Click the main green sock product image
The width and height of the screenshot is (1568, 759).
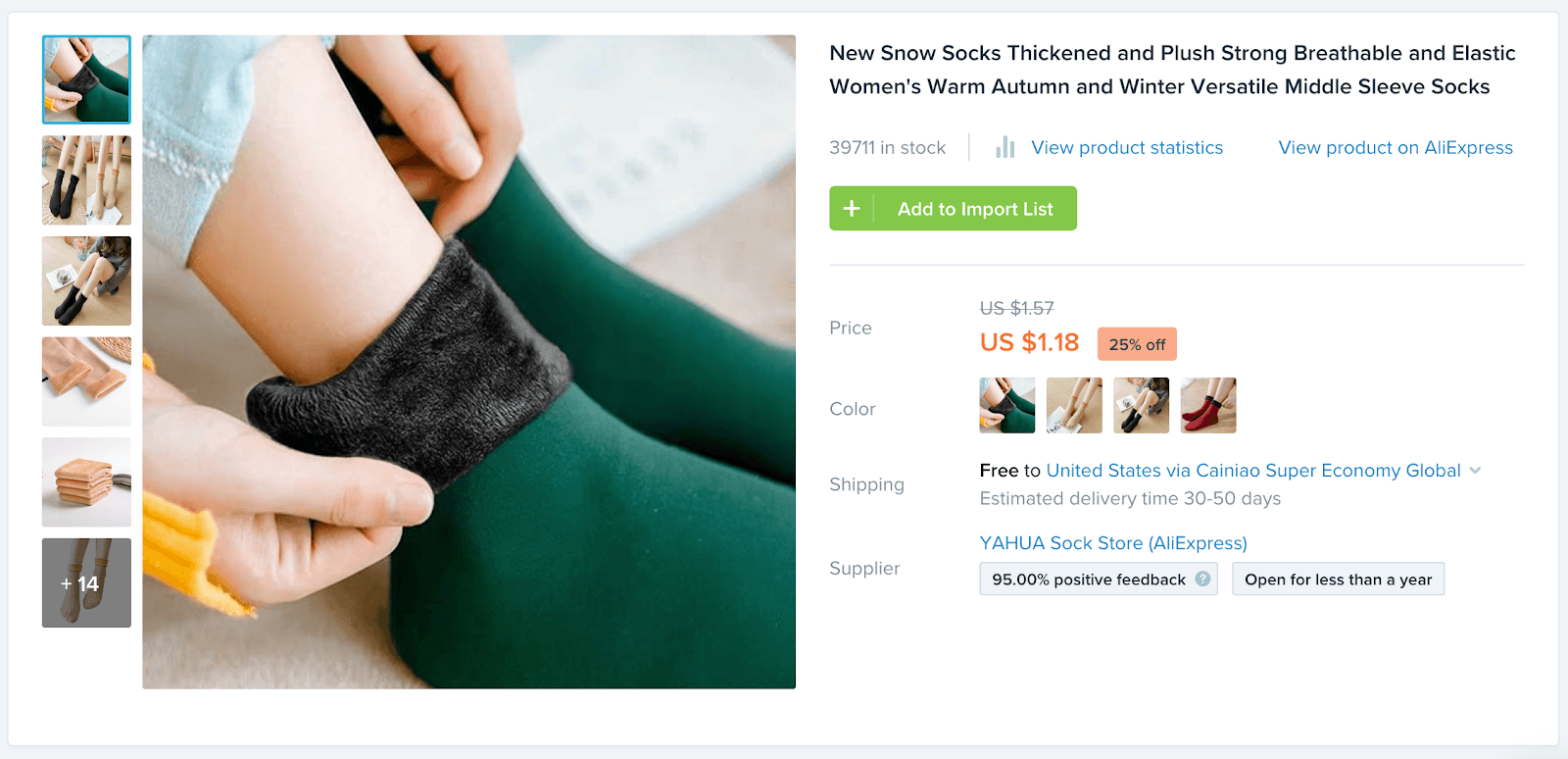(x=468, y=362)
